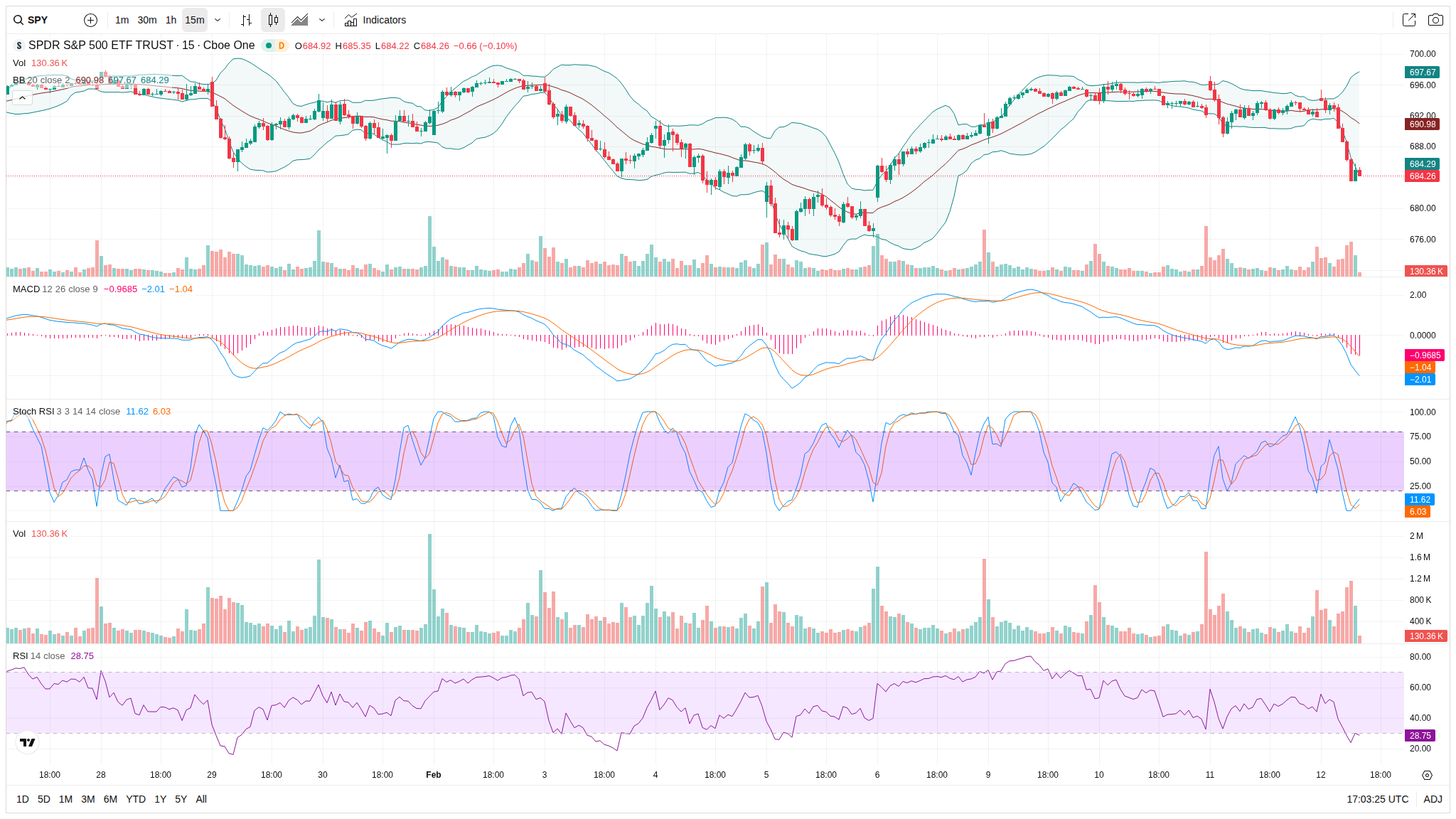This screenshot has height=819, width=1456.
Task: Select the Candles chart style
Action: tap(273, 20)
